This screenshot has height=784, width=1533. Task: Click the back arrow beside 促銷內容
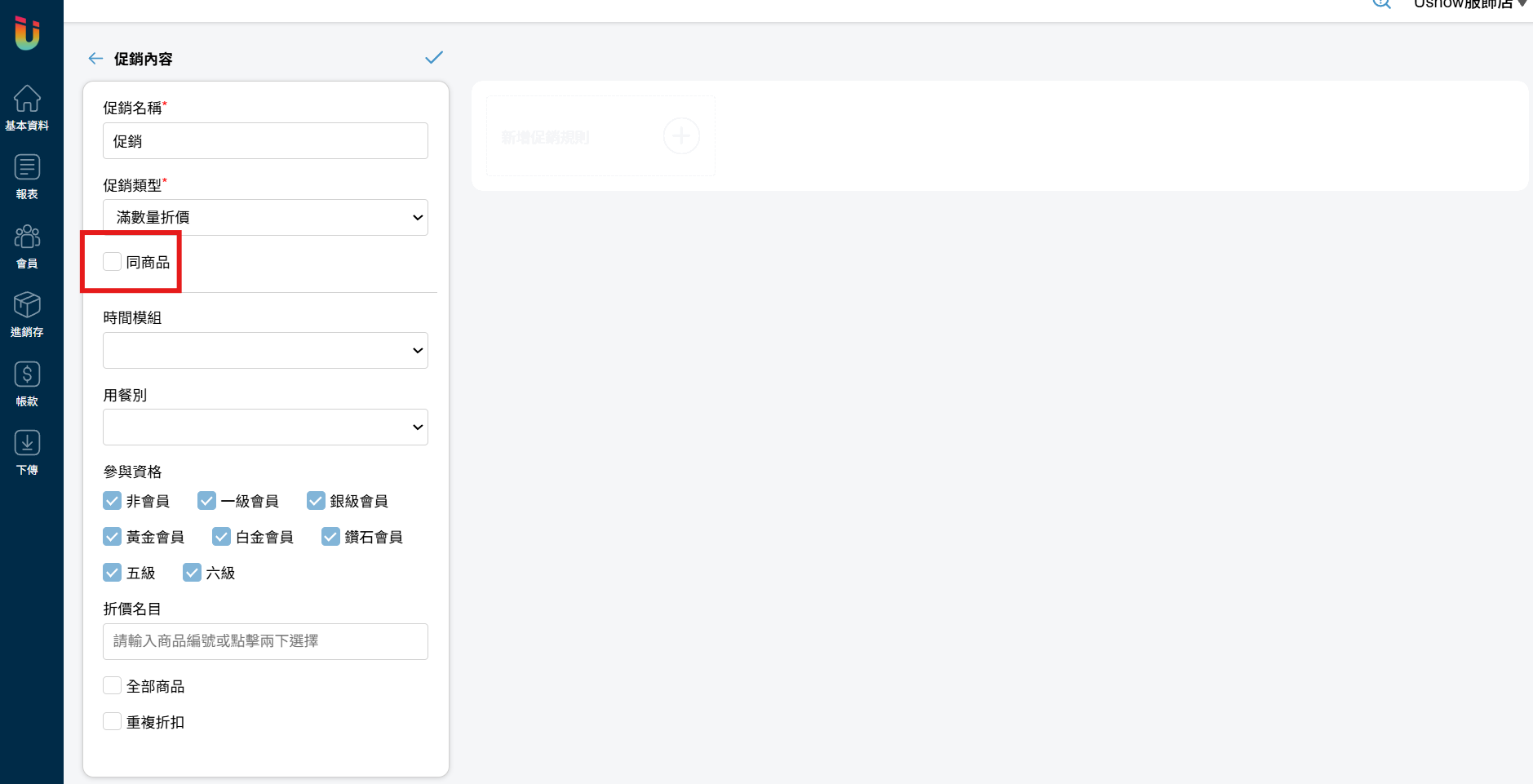pos(95,59)
